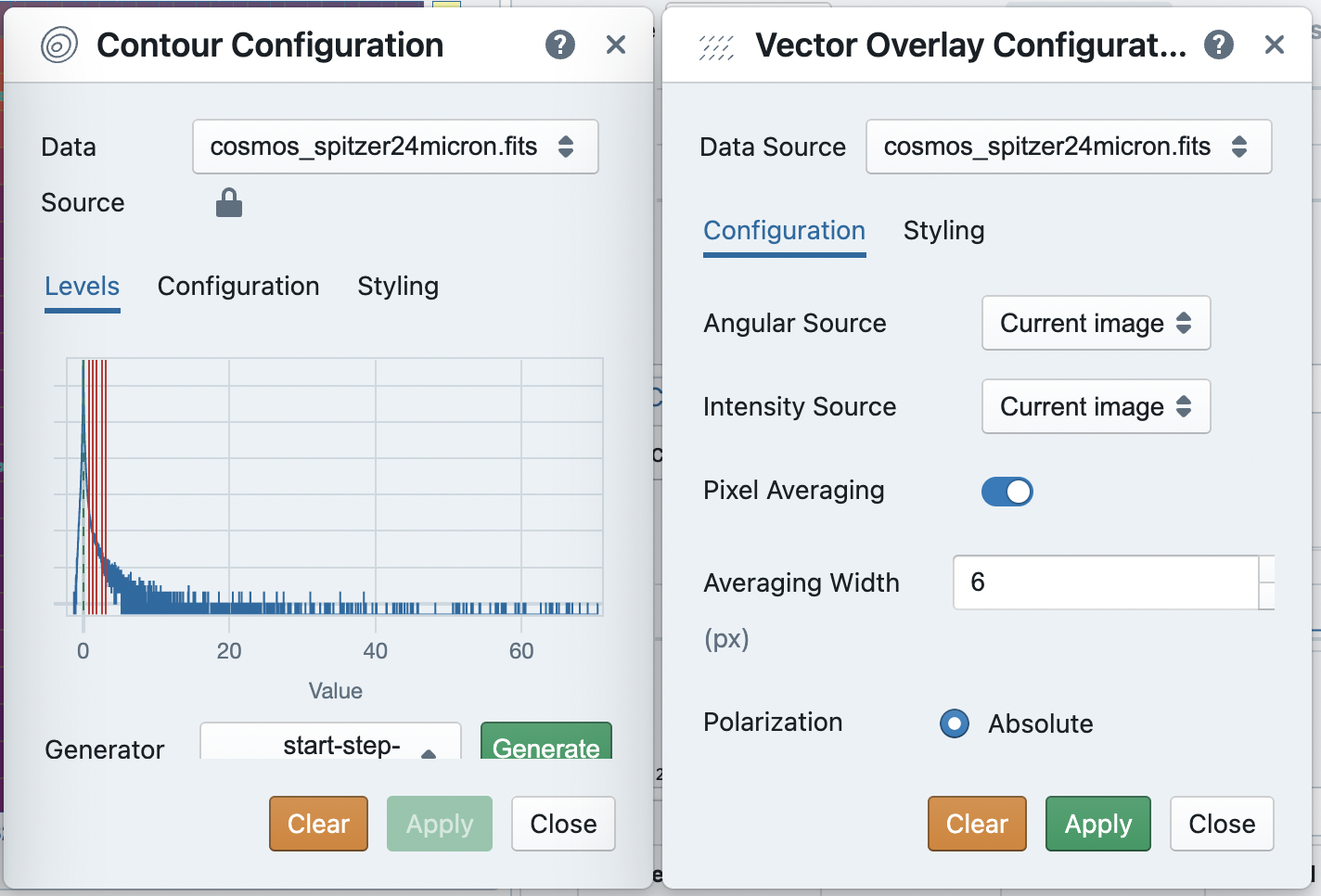Open help for Vector Overlay Configuration
1321x896 pixels.
[1218, 44]
